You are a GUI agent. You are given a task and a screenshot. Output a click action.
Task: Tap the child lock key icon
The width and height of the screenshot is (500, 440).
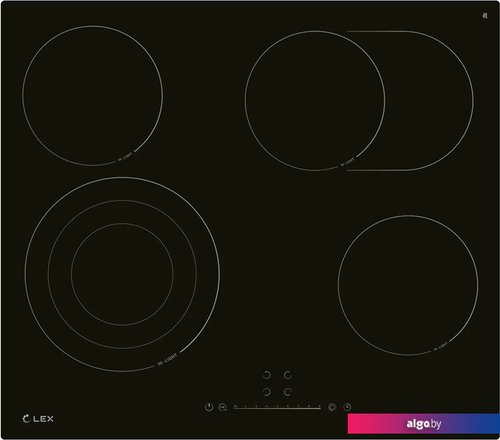222,407
